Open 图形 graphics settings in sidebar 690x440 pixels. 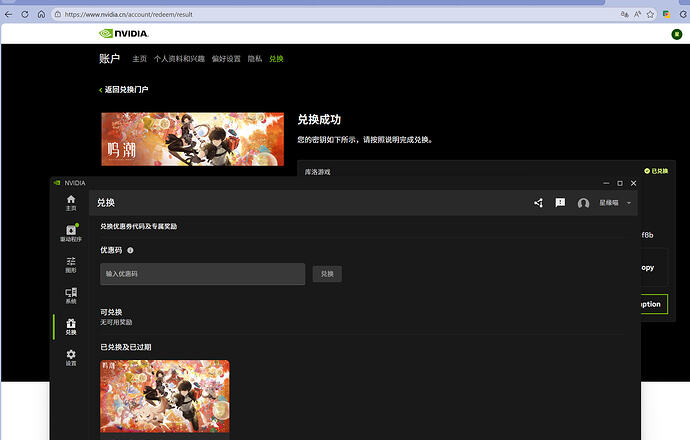[71, 265]
